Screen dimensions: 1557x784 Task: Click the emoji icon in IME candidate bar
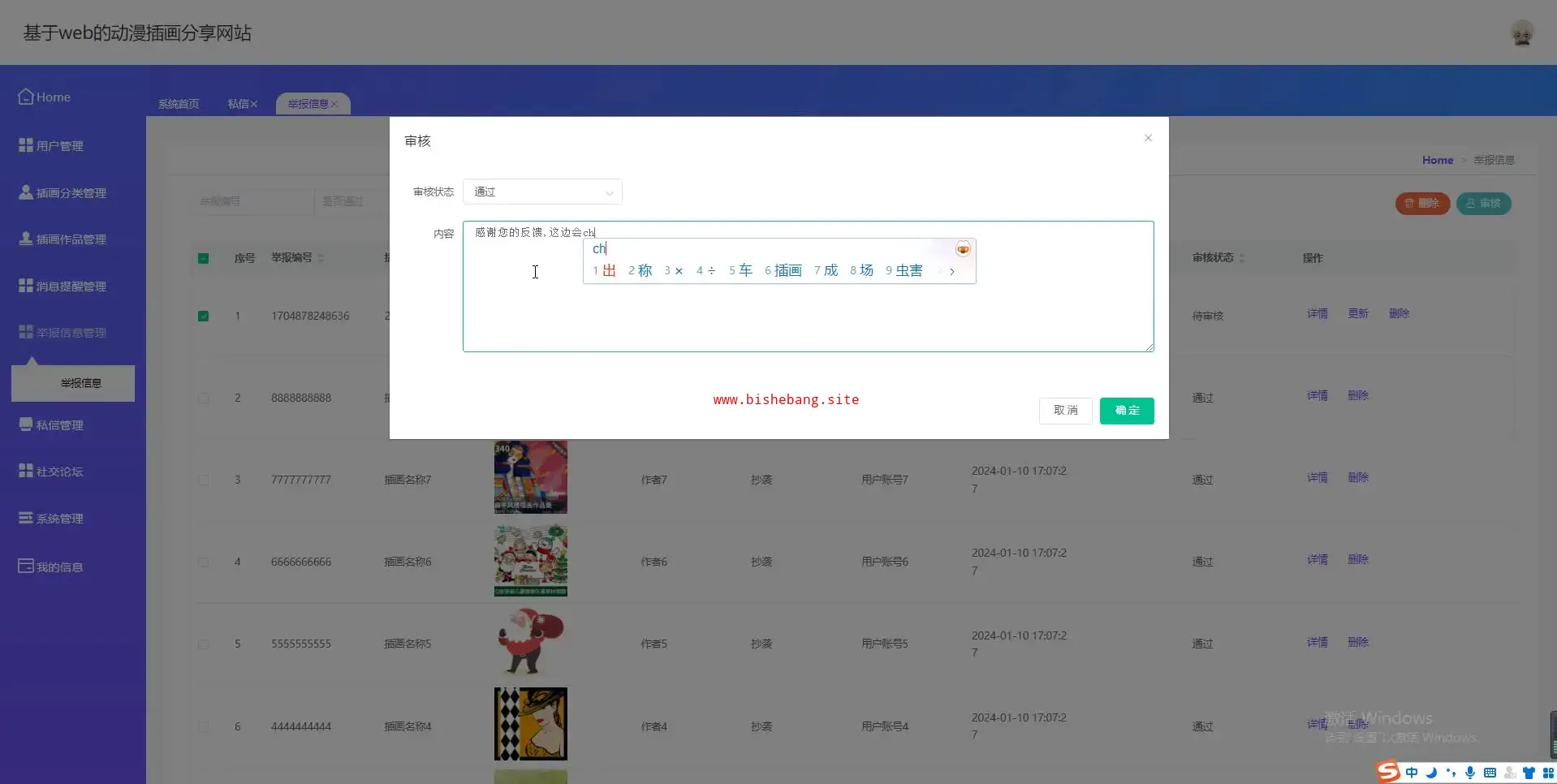pos(963,249)
